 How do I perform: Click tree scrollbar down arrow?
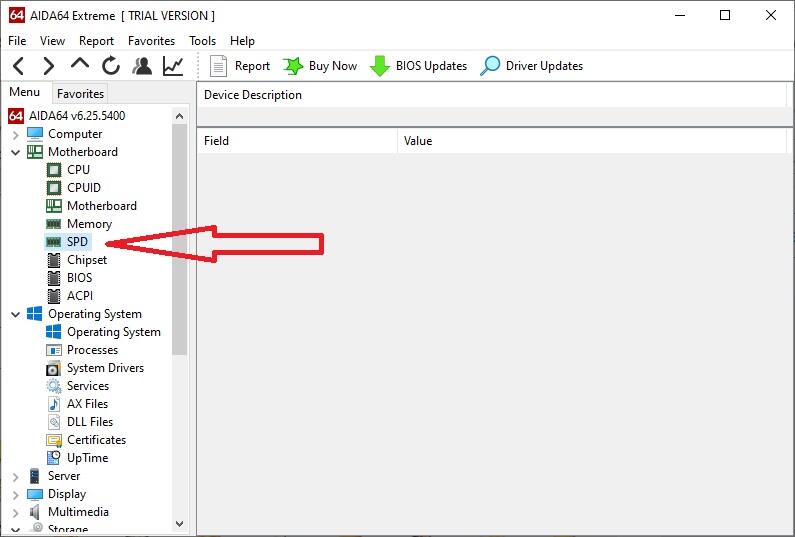179,524
